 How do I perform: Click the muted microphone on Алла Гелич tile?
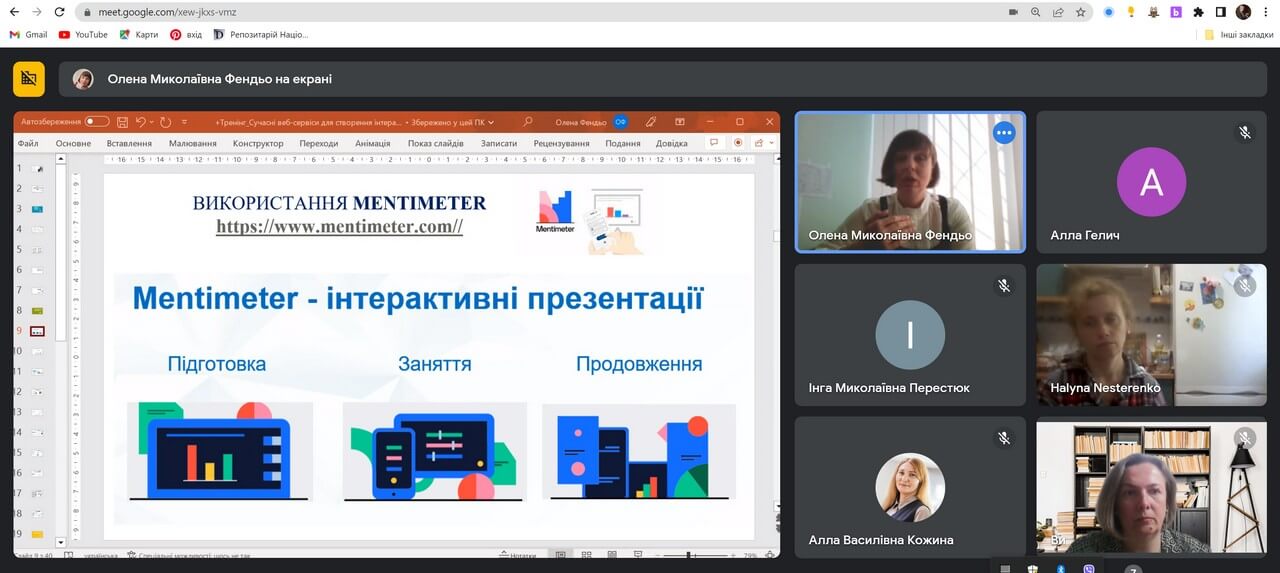[x=1245, y=133]
